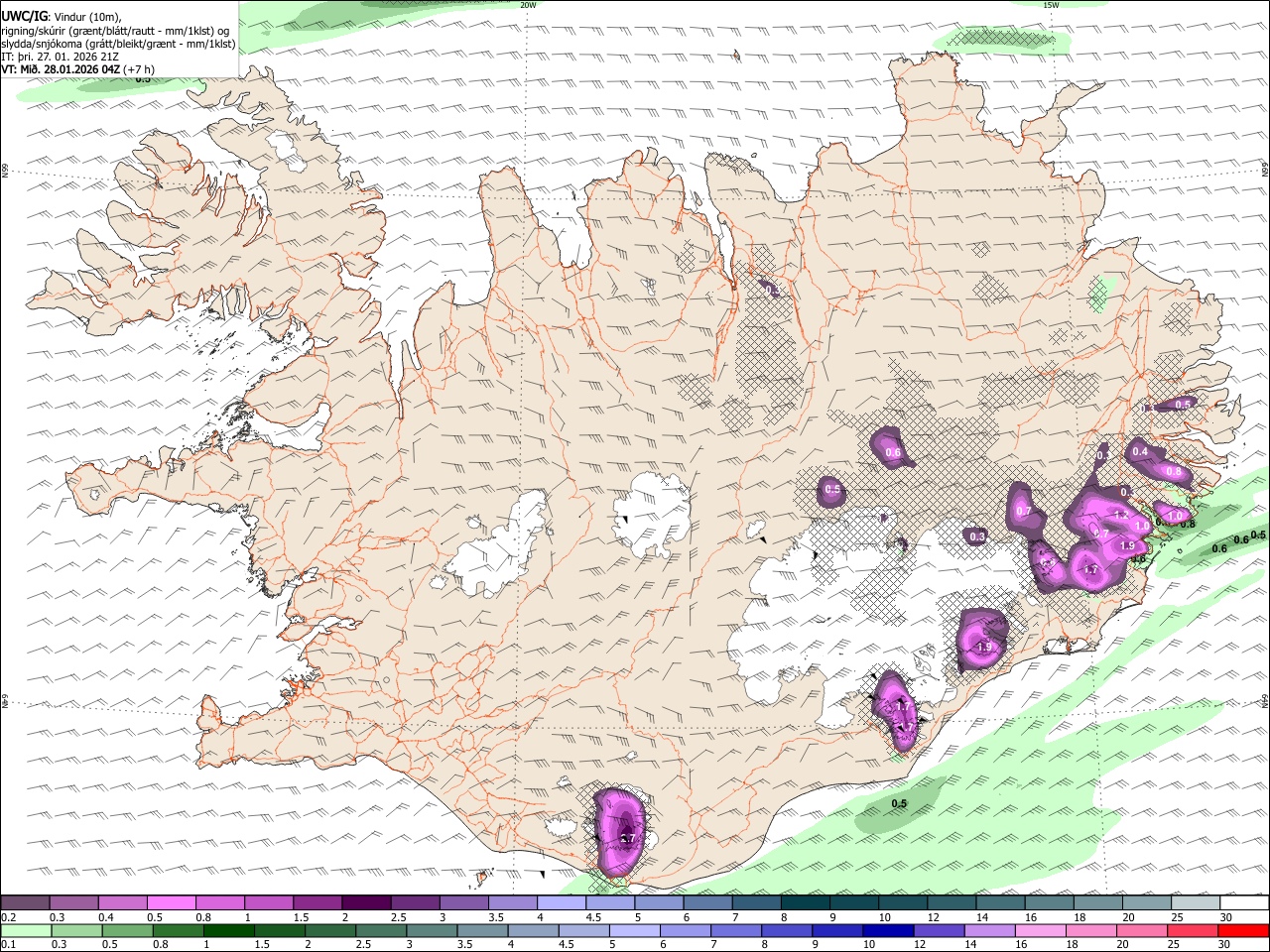Click the 'rigning/skúrir' legend description line

[114, 31]
